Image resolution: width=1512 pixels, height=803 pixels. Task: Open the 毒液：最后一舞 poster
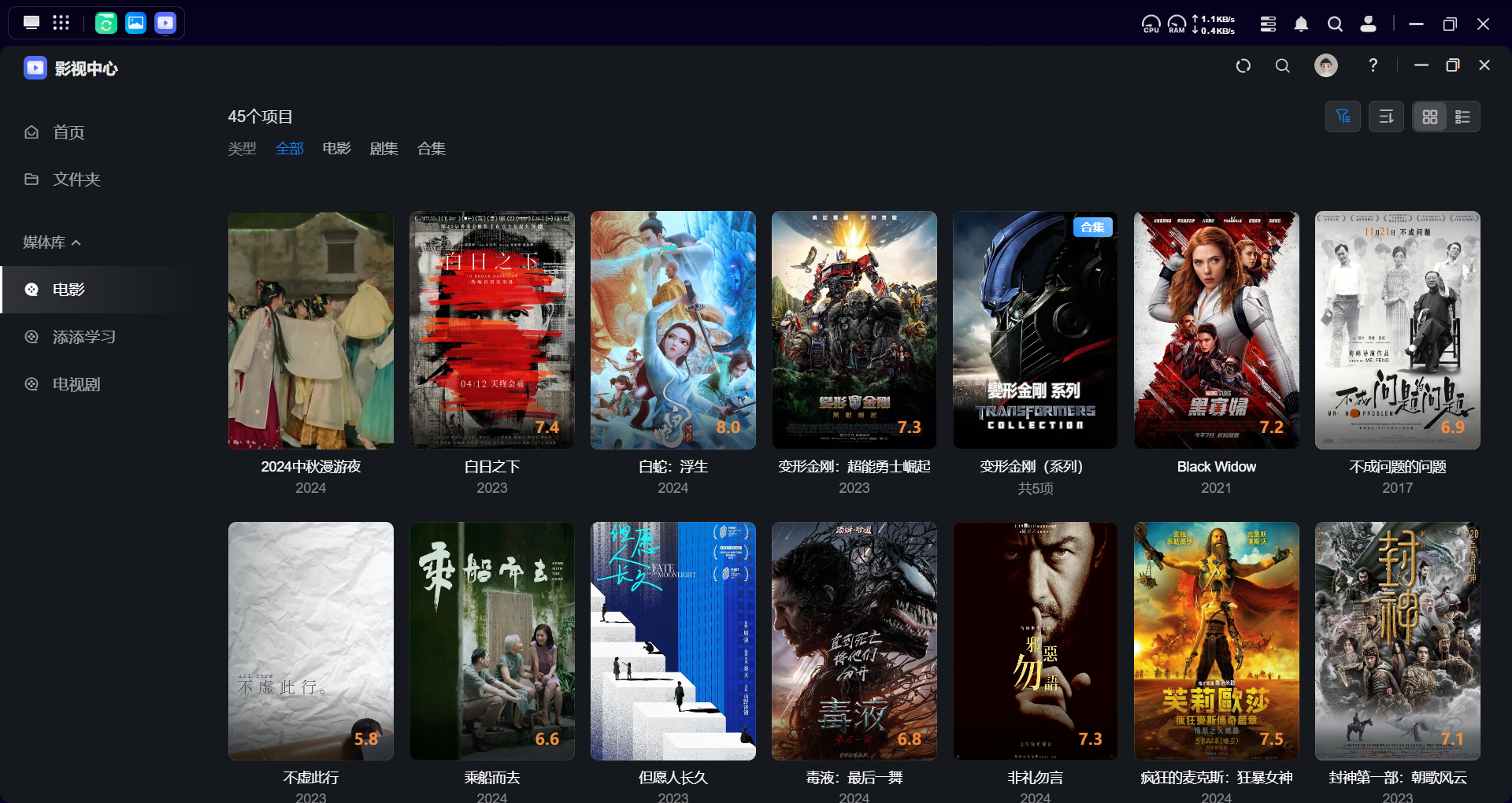(854, 641)
